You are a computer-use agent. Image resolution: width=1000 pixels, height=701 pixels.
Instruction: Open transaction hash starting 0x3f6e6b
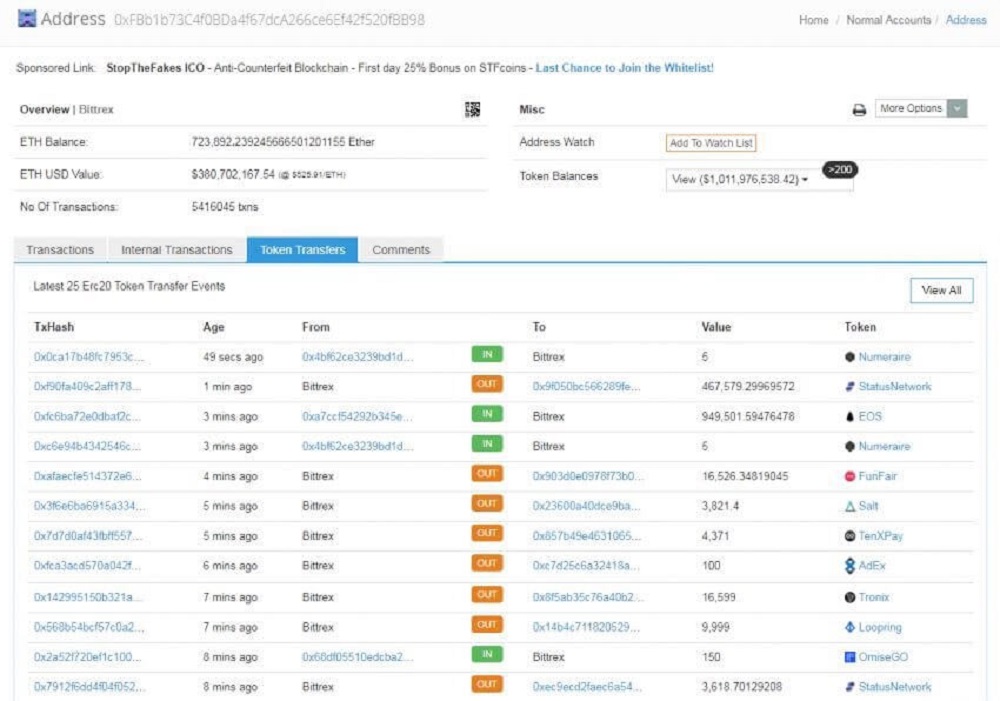pos(89,506)
